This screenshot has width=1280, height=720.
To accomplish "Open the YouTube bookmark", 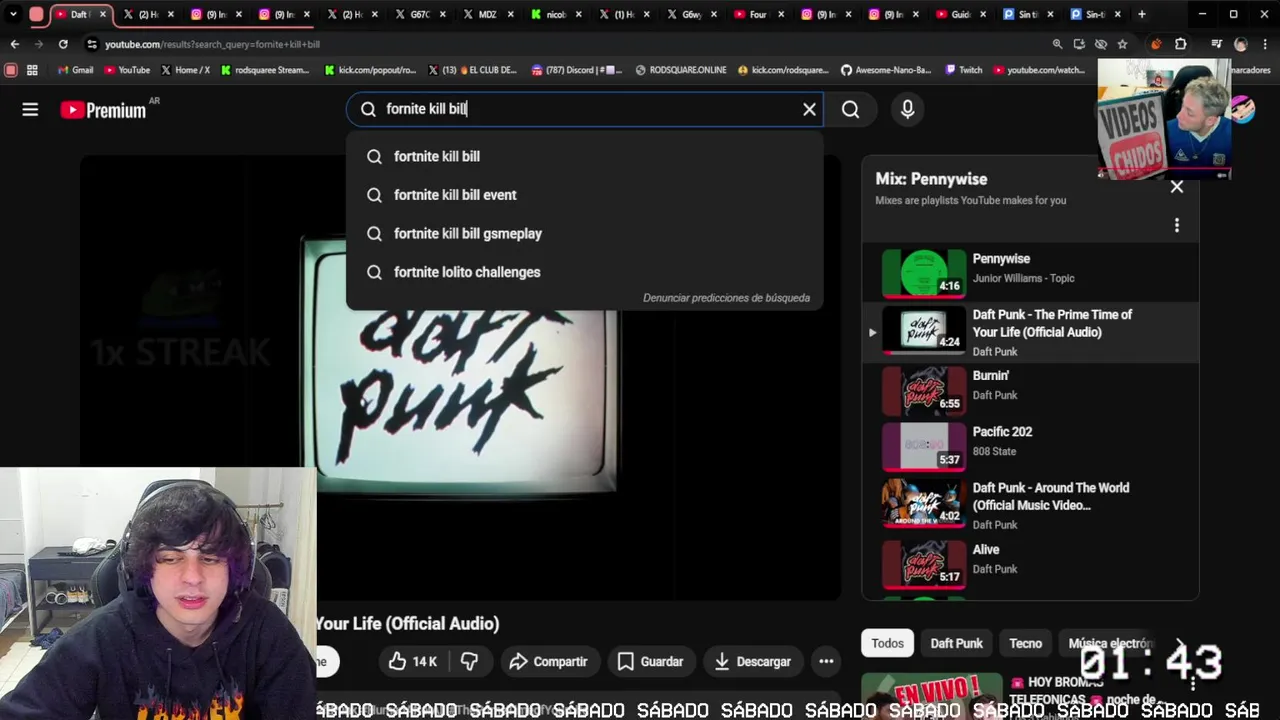I will [x=126, y=70].
